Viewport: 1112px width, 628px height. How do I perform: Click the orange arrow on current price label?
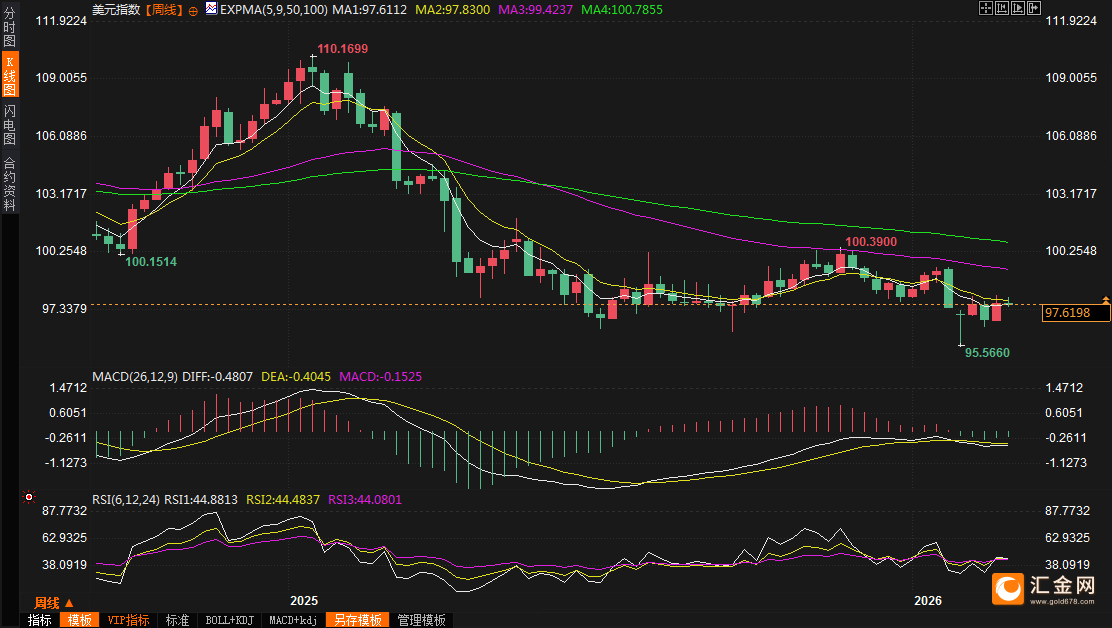[1105, 300]
